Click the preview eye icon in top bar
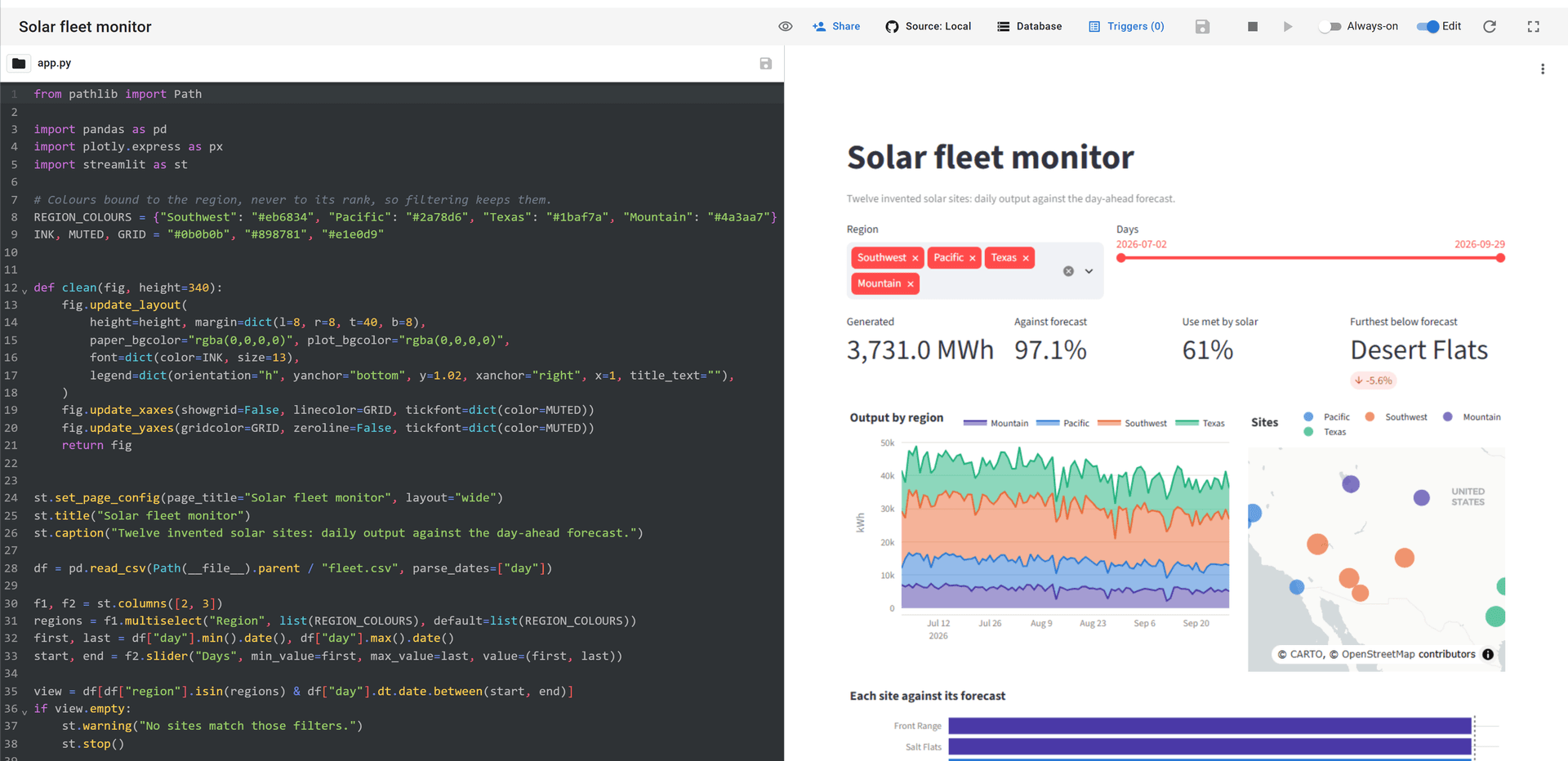 click(785, 26)
